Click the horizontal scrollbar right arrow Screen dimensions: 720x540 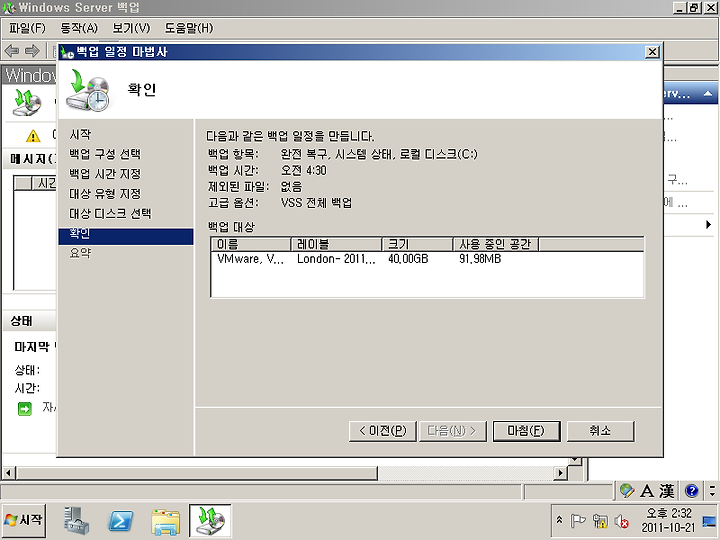click(x=560, y=472)
